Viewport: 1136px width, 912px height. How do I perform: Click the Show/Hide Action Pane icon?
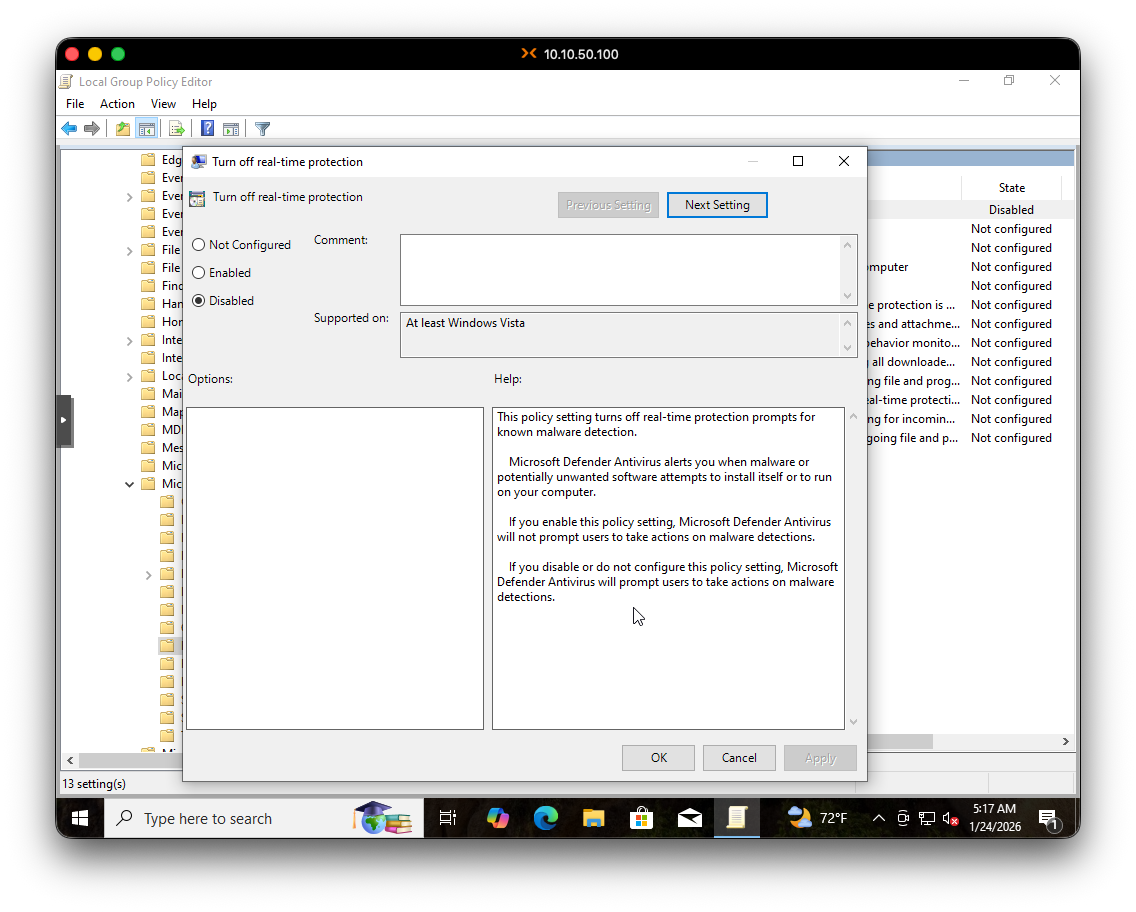231,128
